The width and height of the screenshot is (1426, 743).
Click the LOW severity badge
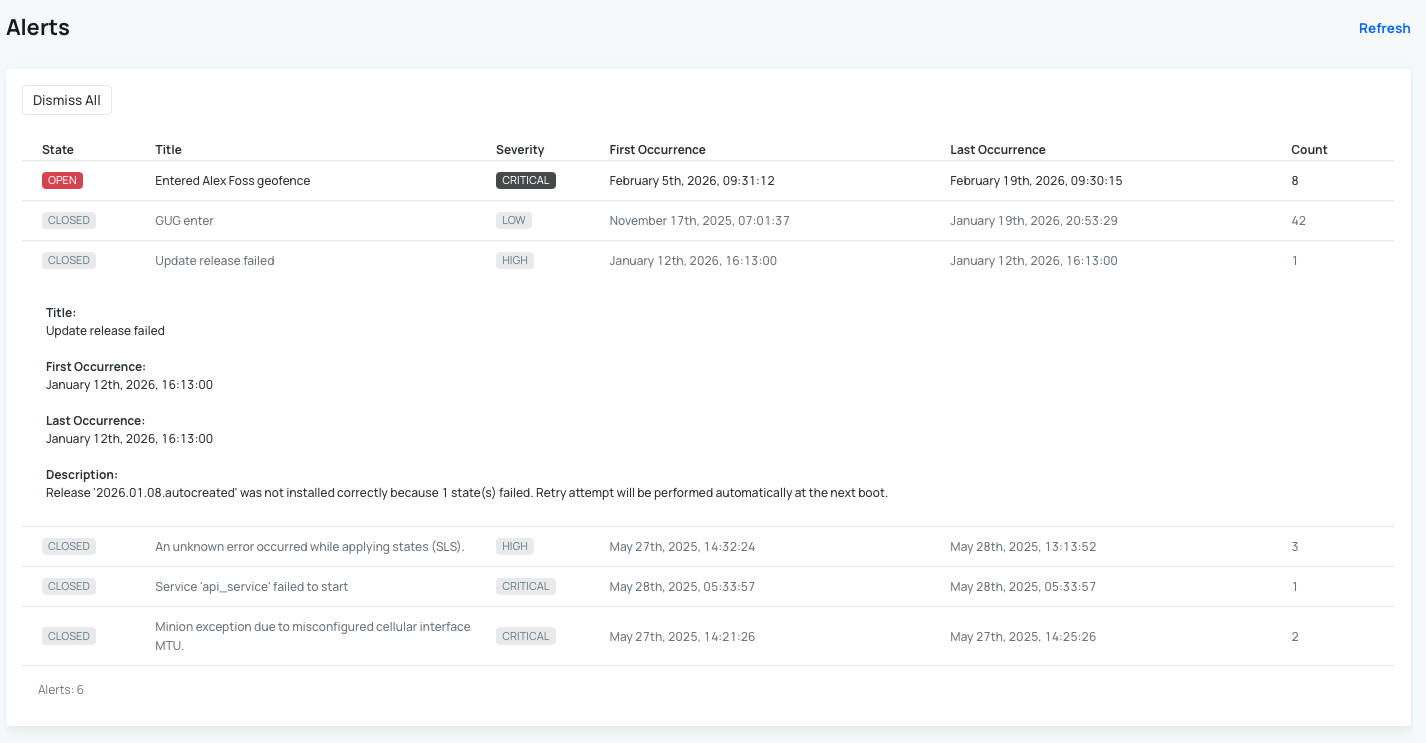coord(514,221)
